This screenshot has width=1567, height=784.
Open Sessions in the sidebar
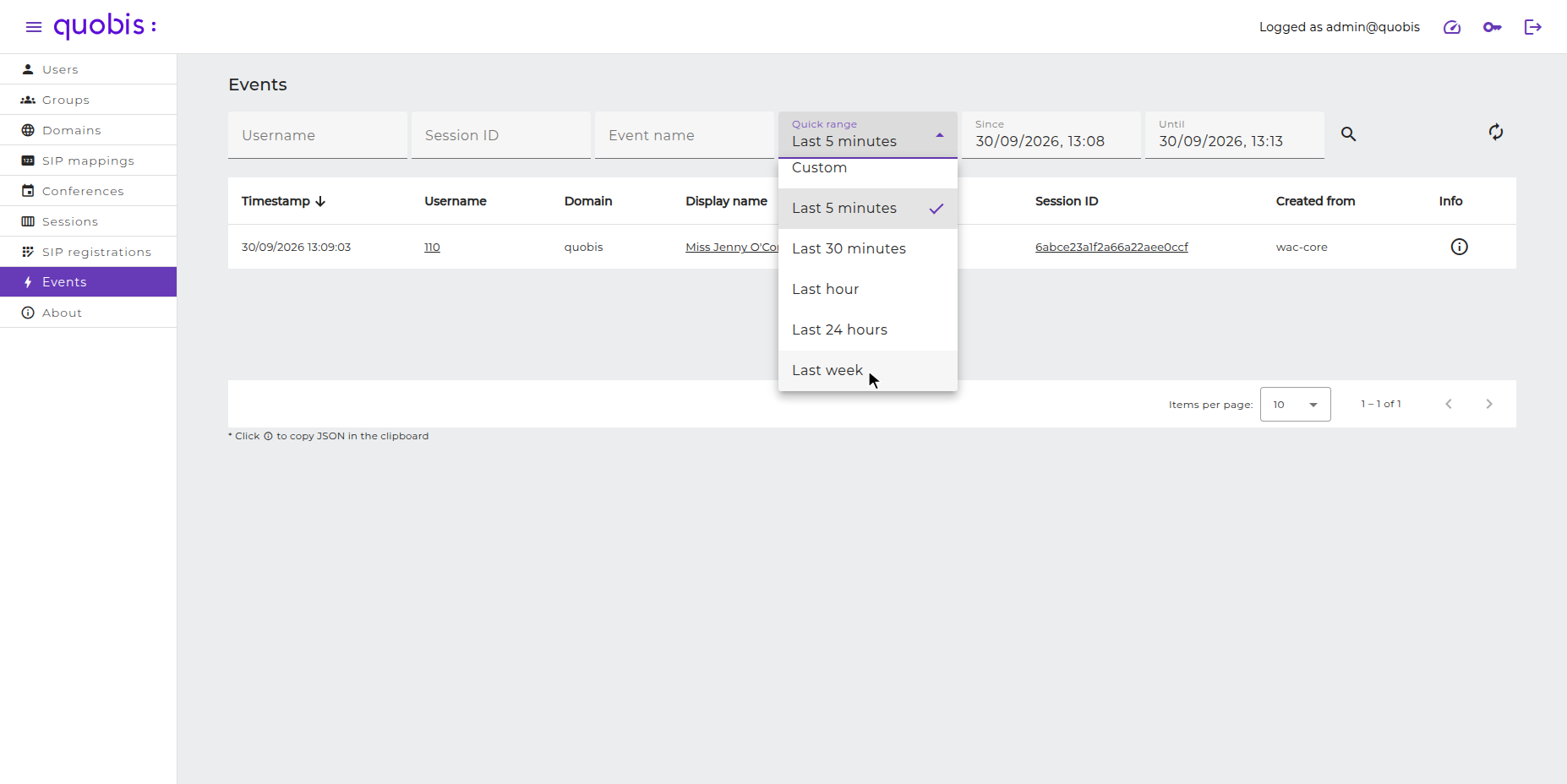tap(88, 221)
